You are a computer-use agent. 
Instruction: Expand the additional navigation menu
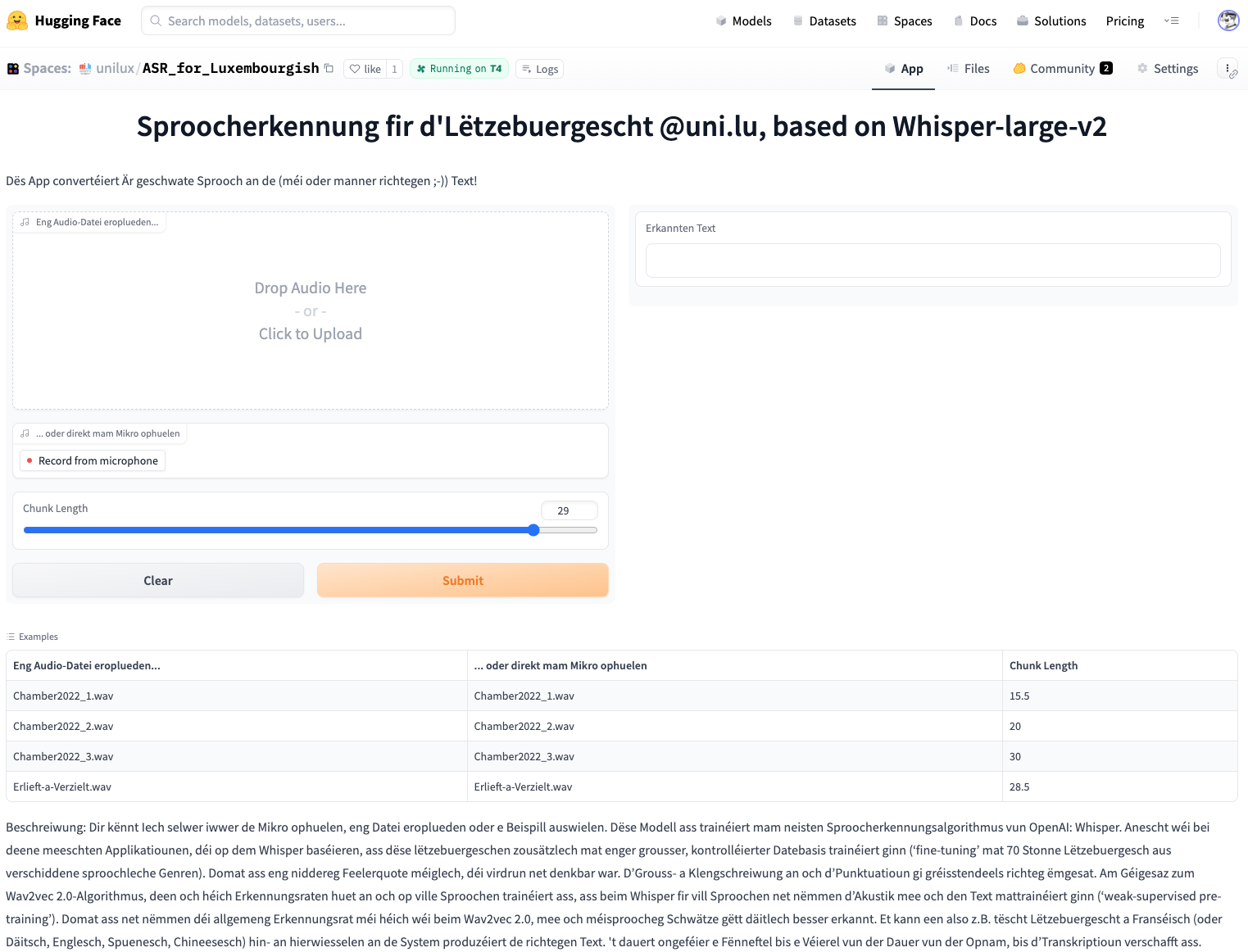pos(1172,20)
